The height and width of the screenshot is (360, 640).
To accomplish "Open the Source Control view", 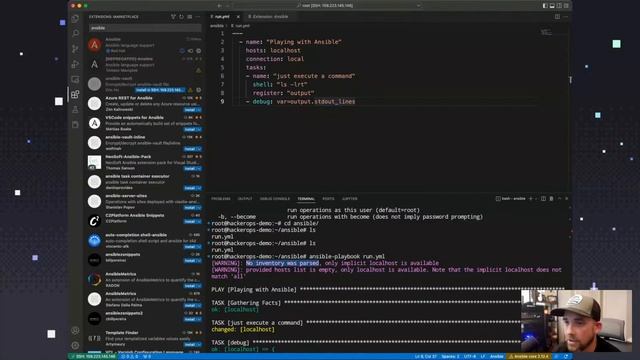I will point(75,49).
